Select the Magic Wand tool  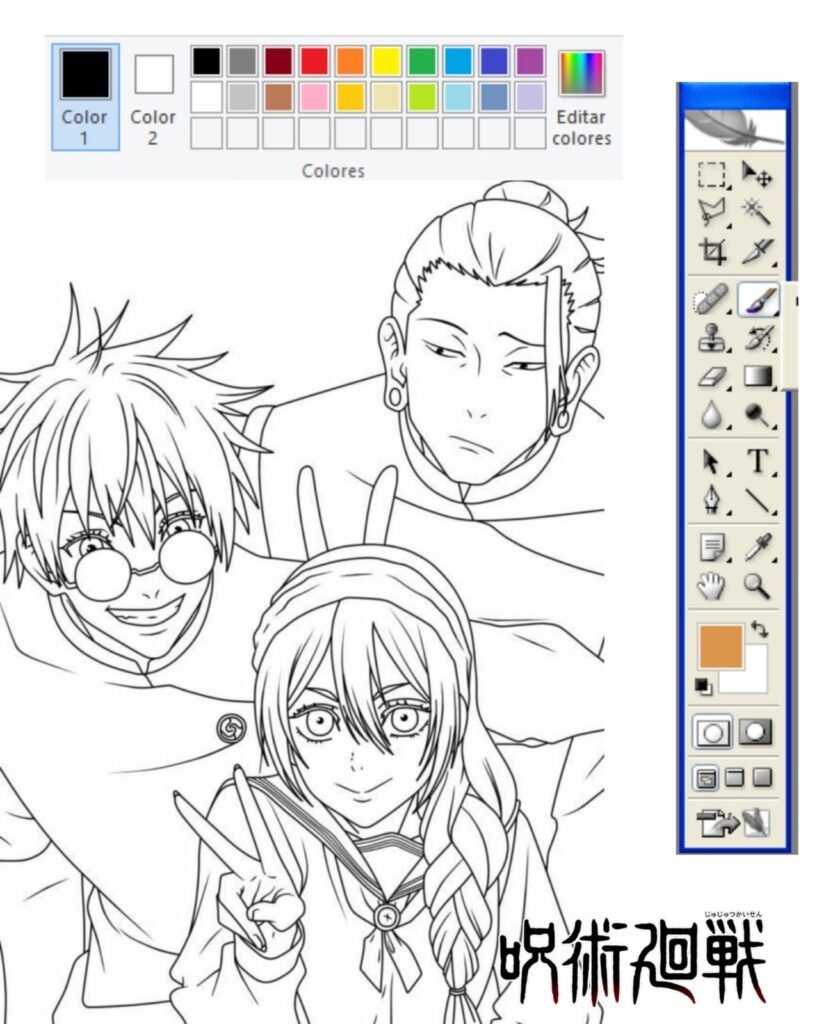tap(757, 212)
